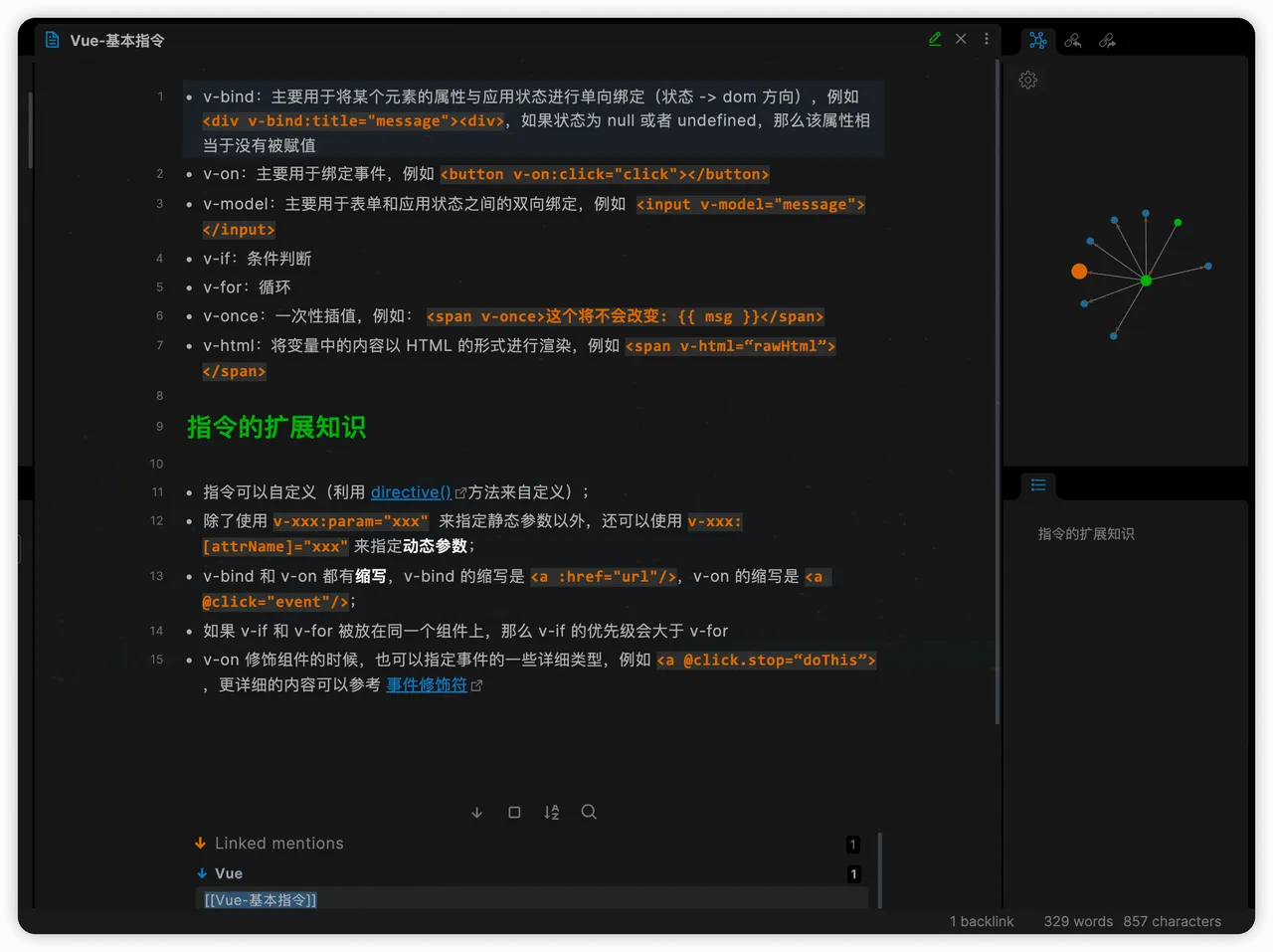Click the orange node in the graph
The image size is (1273, 952).
(x=1079, y=272)
